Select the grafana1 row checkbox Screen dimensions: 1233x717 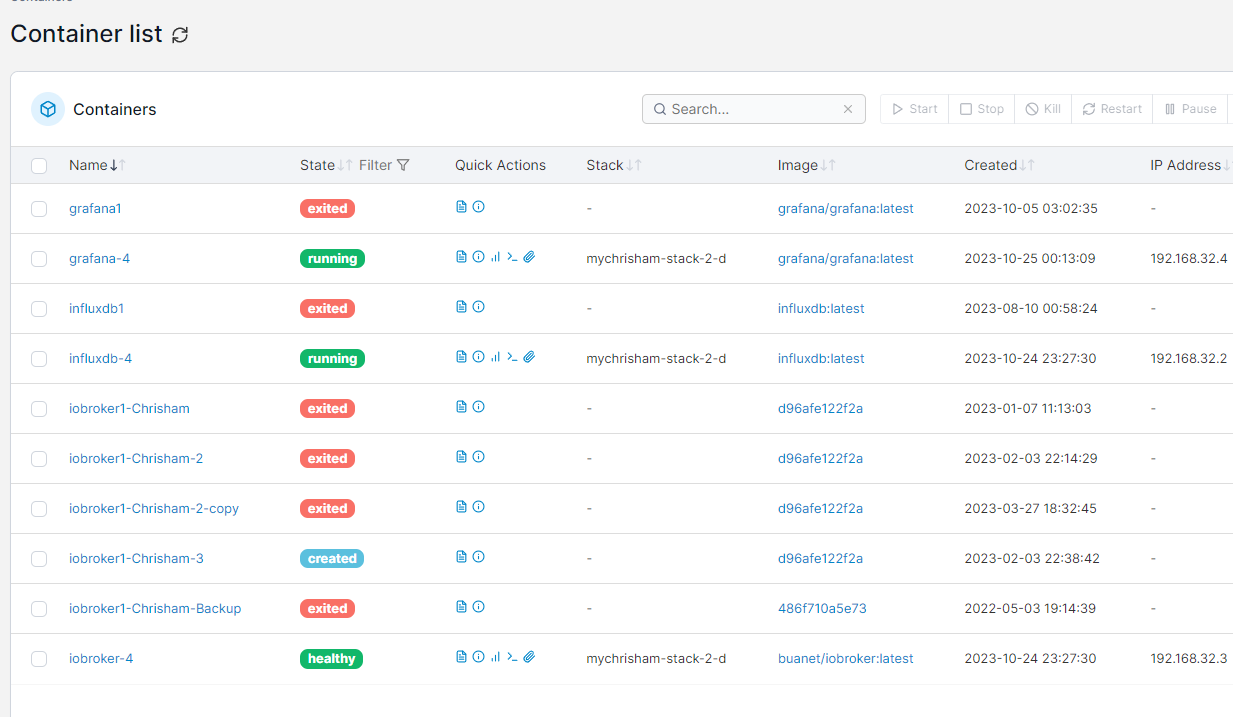[39, 209]
